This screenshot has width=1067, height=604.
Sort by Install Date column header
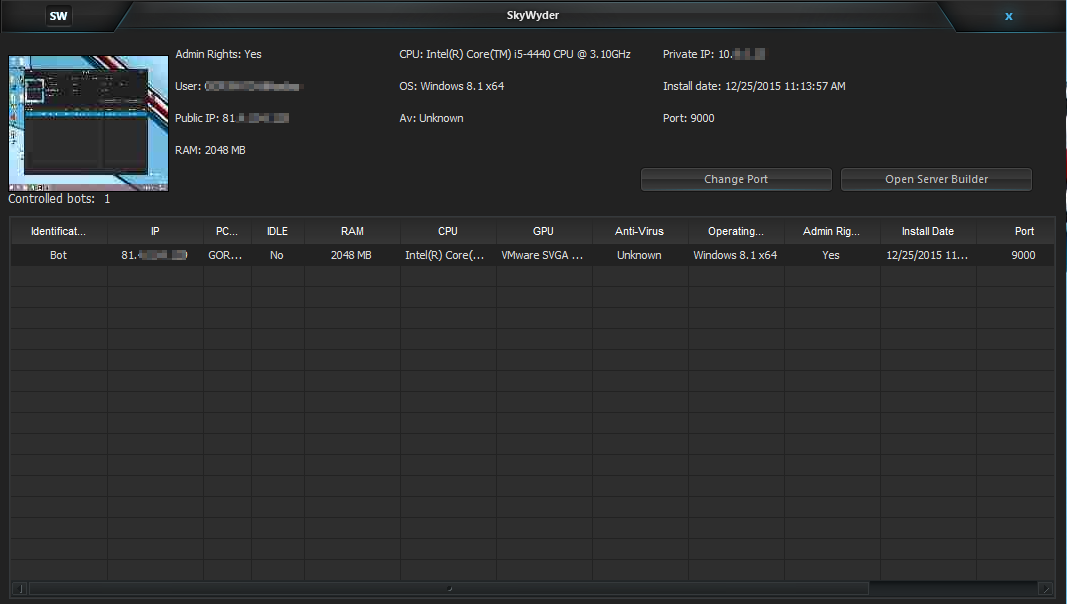[x=928, y=231]
